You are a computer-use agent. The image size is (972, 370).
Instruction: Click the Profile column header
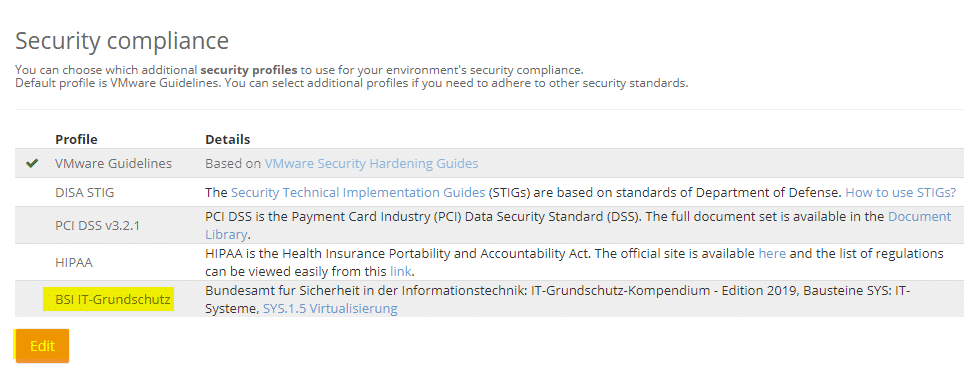coord(76,139)
